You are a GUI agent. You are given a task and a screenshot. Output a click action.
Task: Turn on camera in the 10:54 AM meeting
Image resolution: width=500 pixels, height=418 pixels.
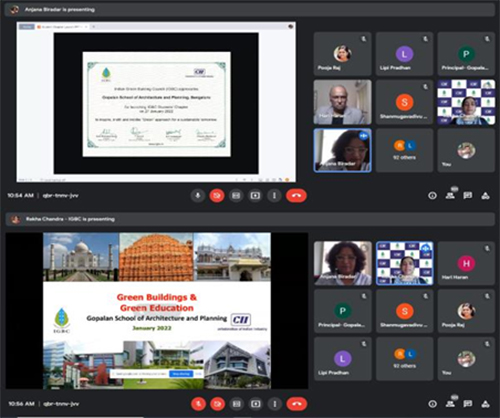coord(217,195)
